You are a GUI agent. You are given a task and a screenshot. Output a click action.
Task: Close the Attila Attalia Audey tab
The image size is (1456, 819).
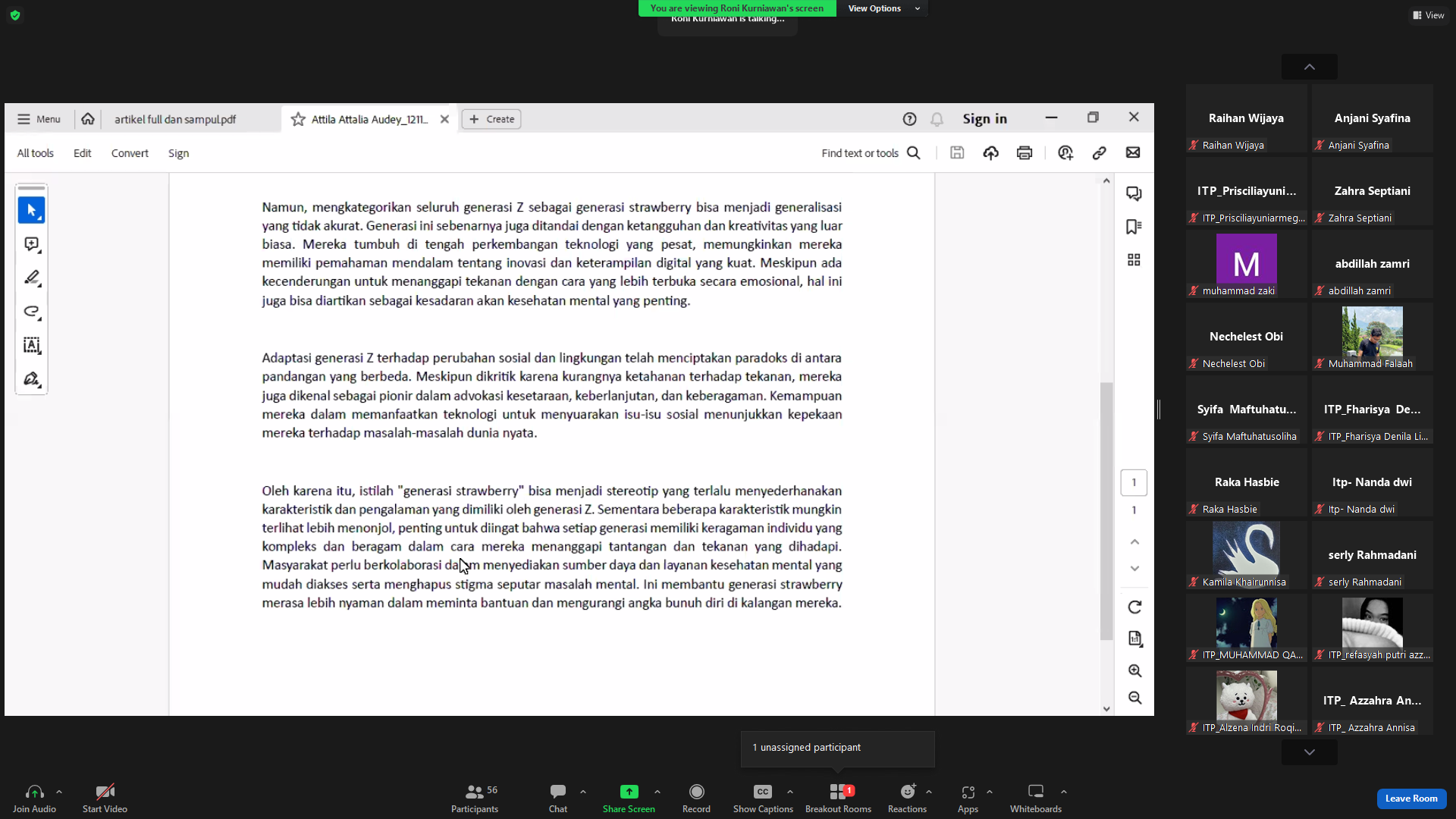[x=444, y=119]
